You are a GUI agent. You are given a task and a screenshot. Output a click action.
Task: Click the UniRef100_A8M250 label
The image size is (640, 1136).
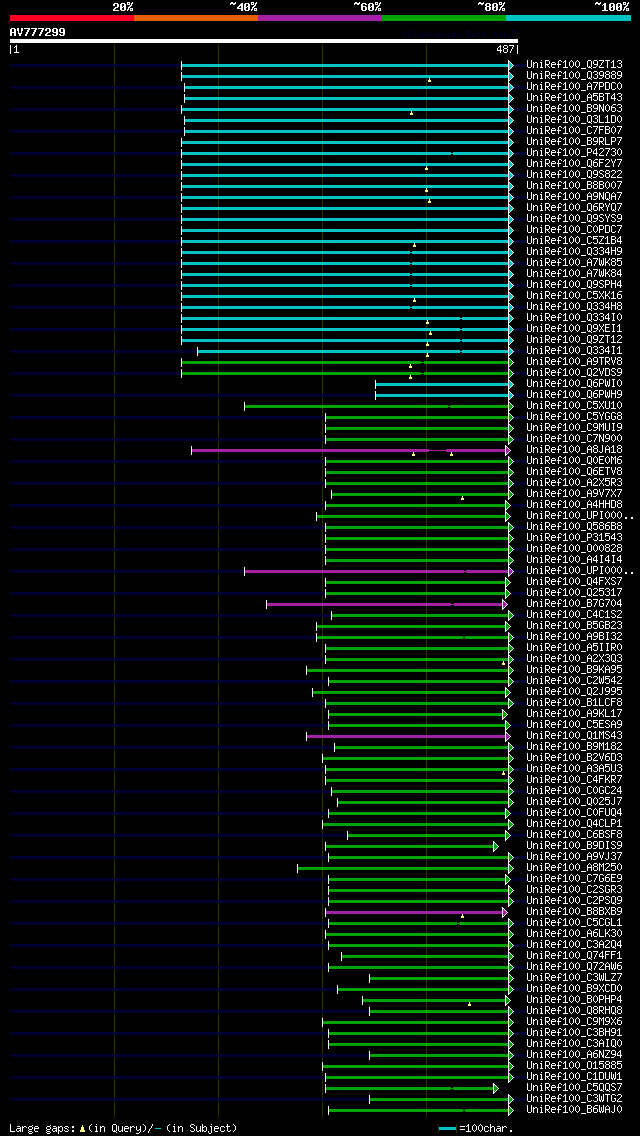point(575,868)
